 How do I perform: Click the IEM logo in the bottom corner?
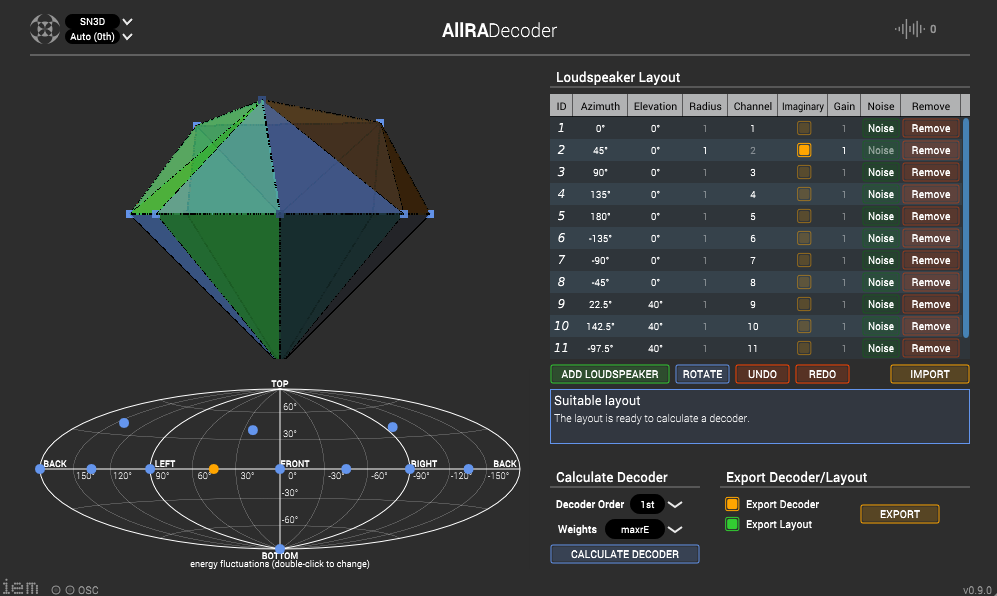[x=20, y=588]
